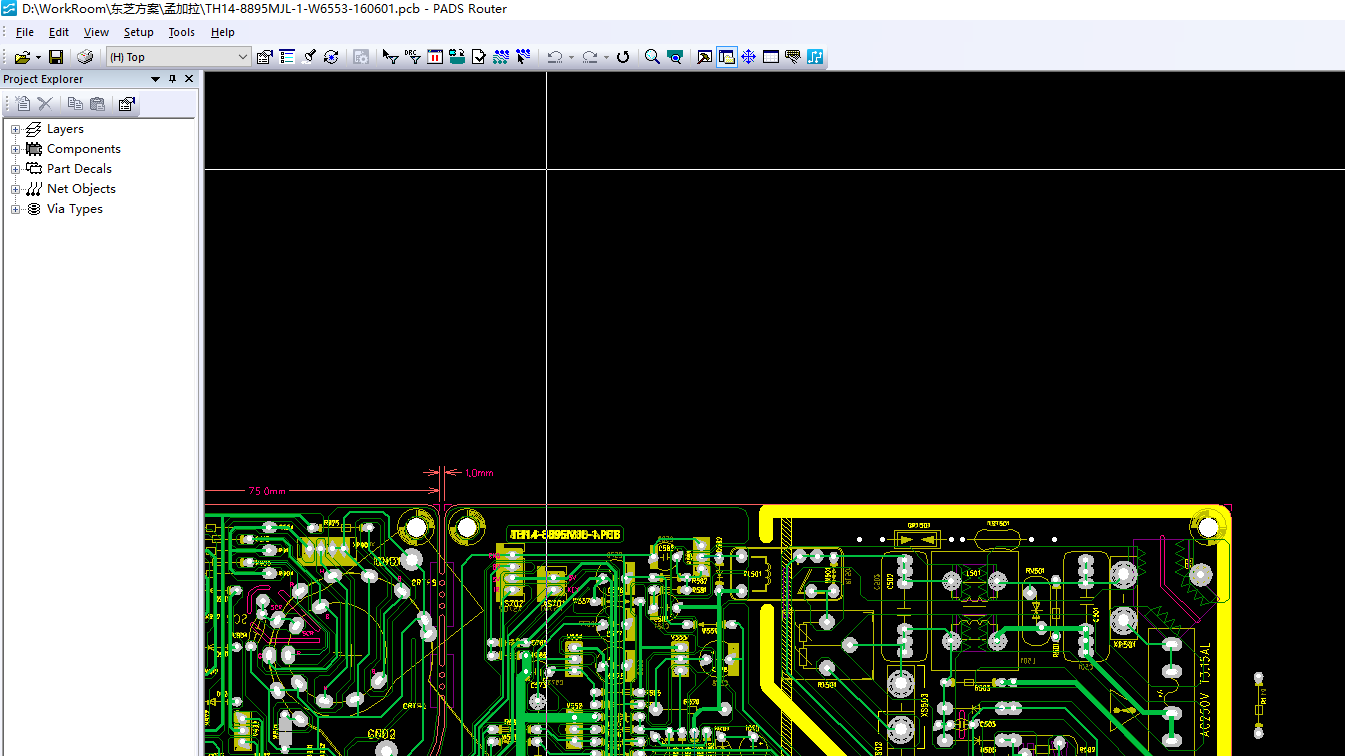Click the teal component icon left of the checkmark

(457, 57)
